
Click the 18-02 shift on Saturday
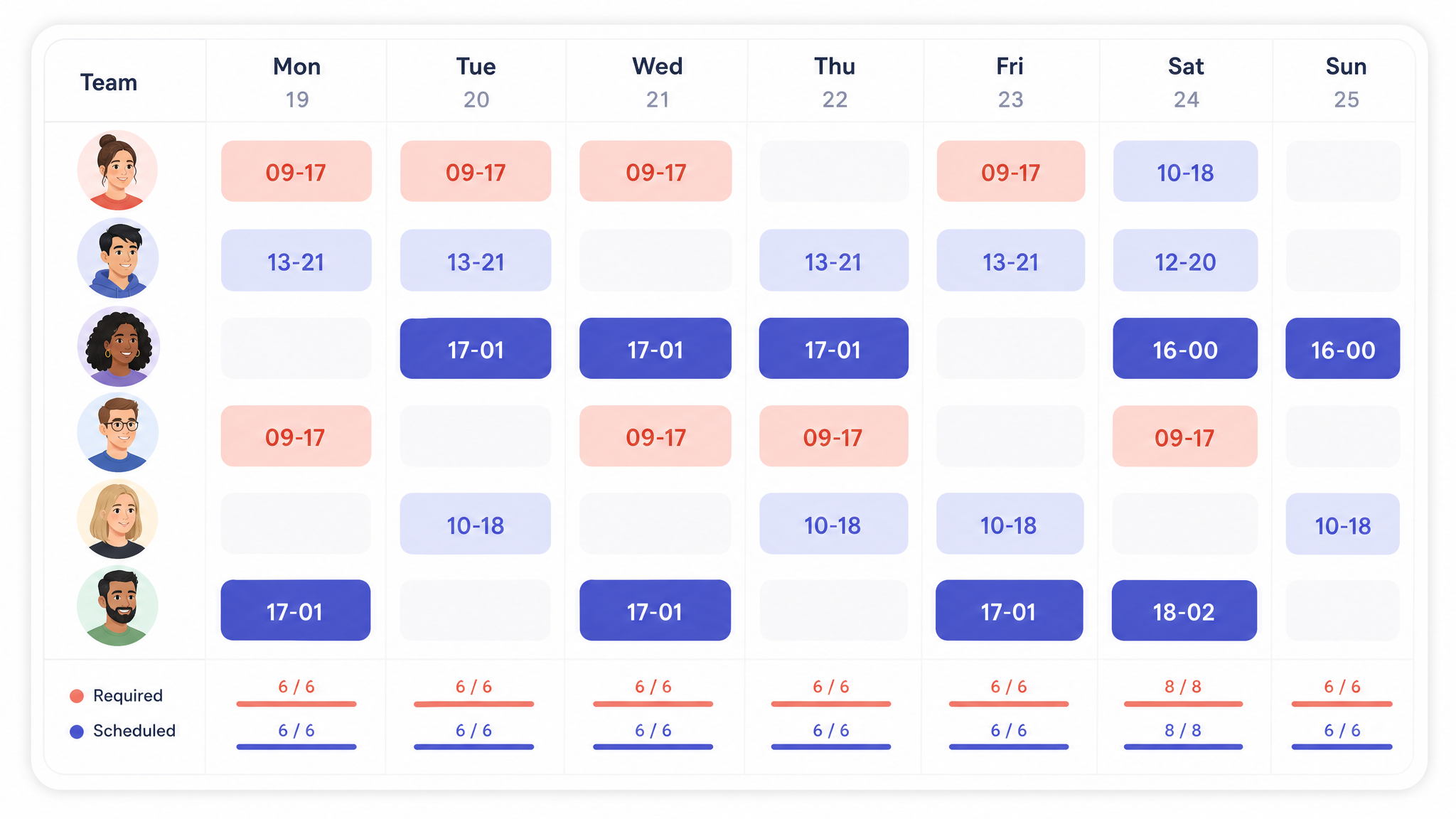(x=1184, y=611)
